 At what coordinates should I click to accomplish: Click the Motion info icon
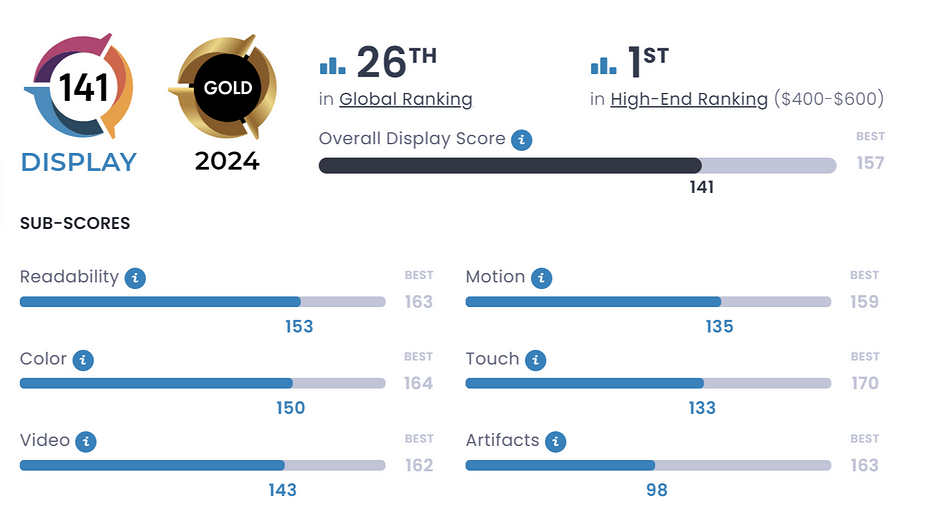pyautogui.click(x=541, y=278)
